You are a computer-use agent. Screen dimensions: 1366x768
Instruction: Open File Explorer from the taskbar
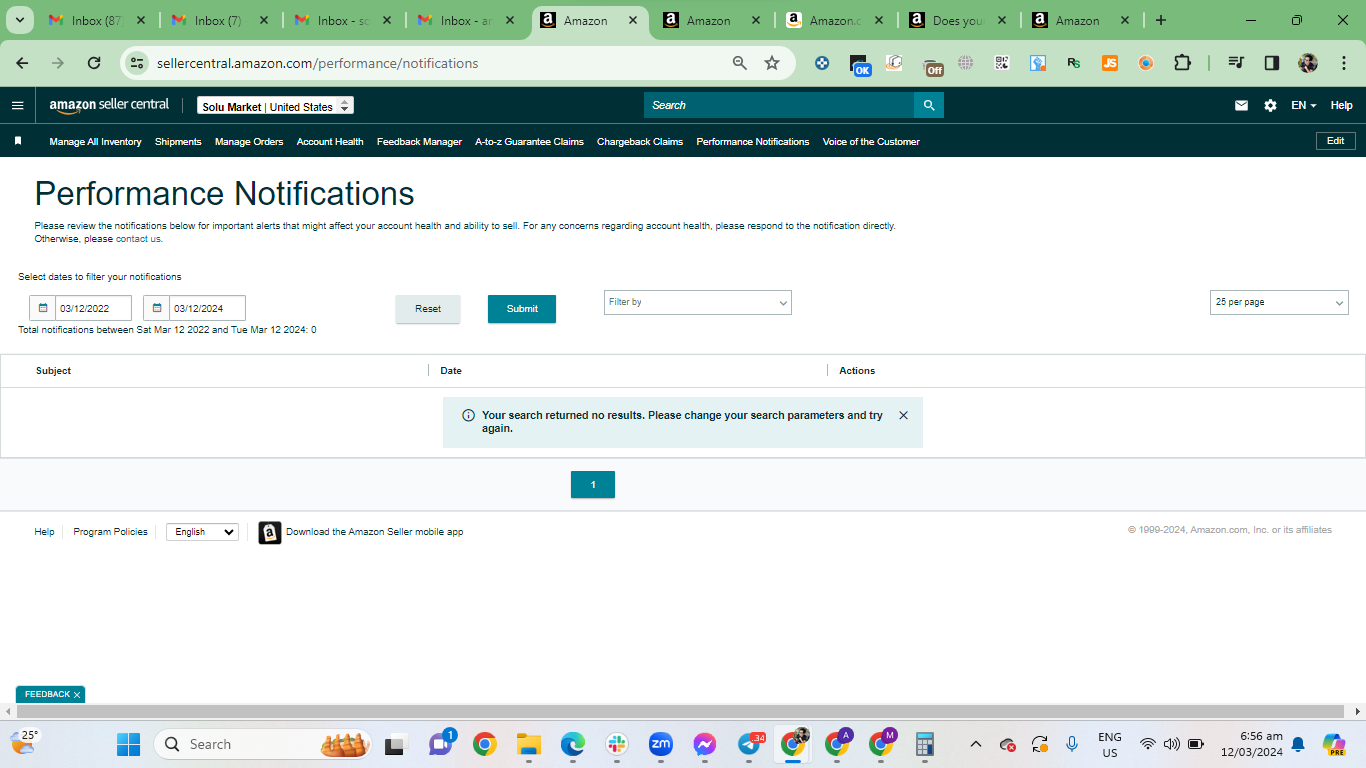click(x=528, y=744)
